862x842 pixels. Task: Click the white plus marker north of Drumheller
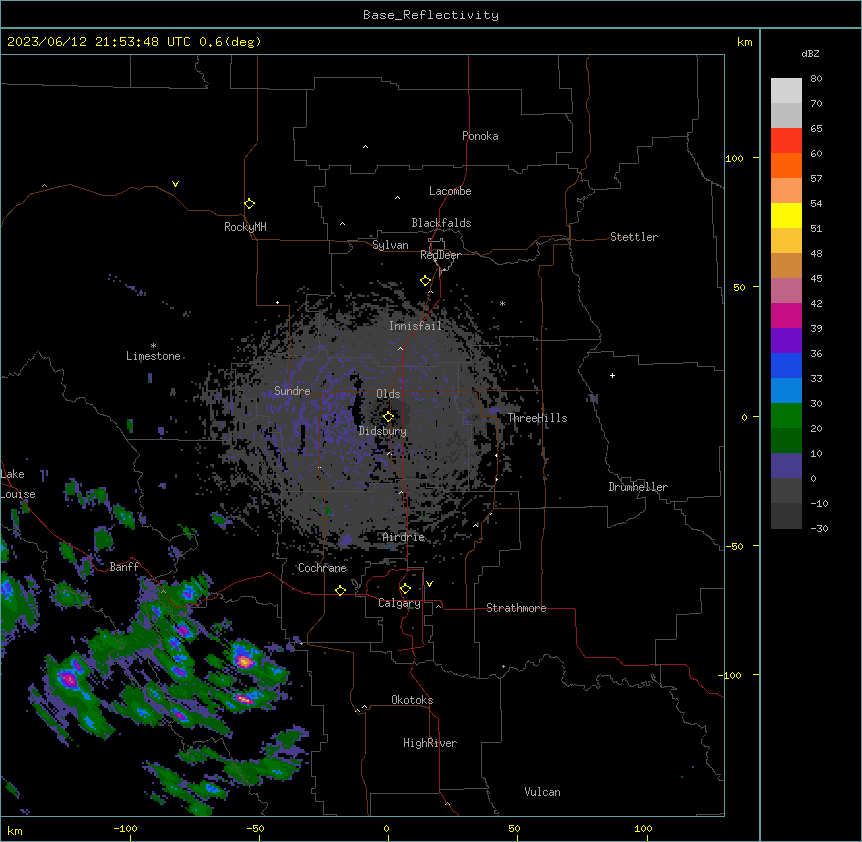coord(612,375)
